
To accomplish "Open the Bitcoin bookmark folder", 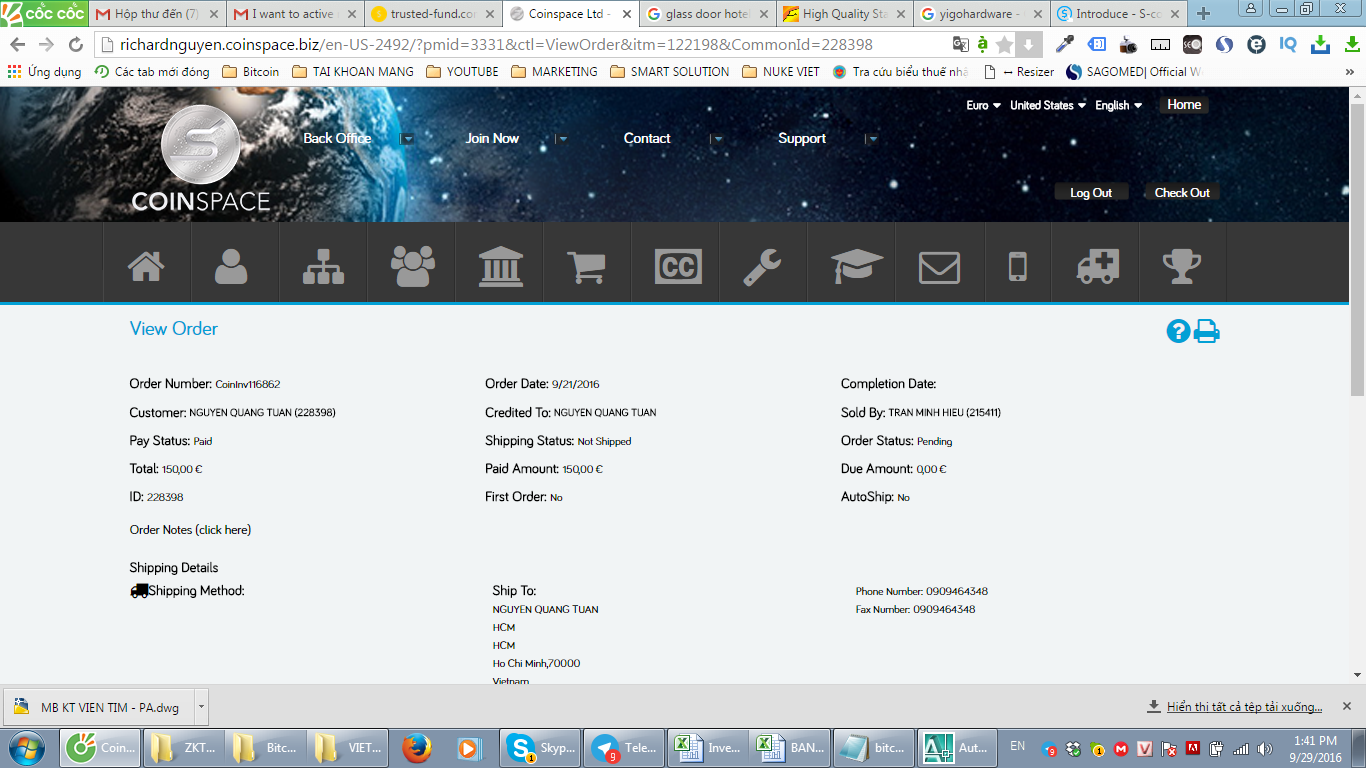I will [x=251, y=72].
